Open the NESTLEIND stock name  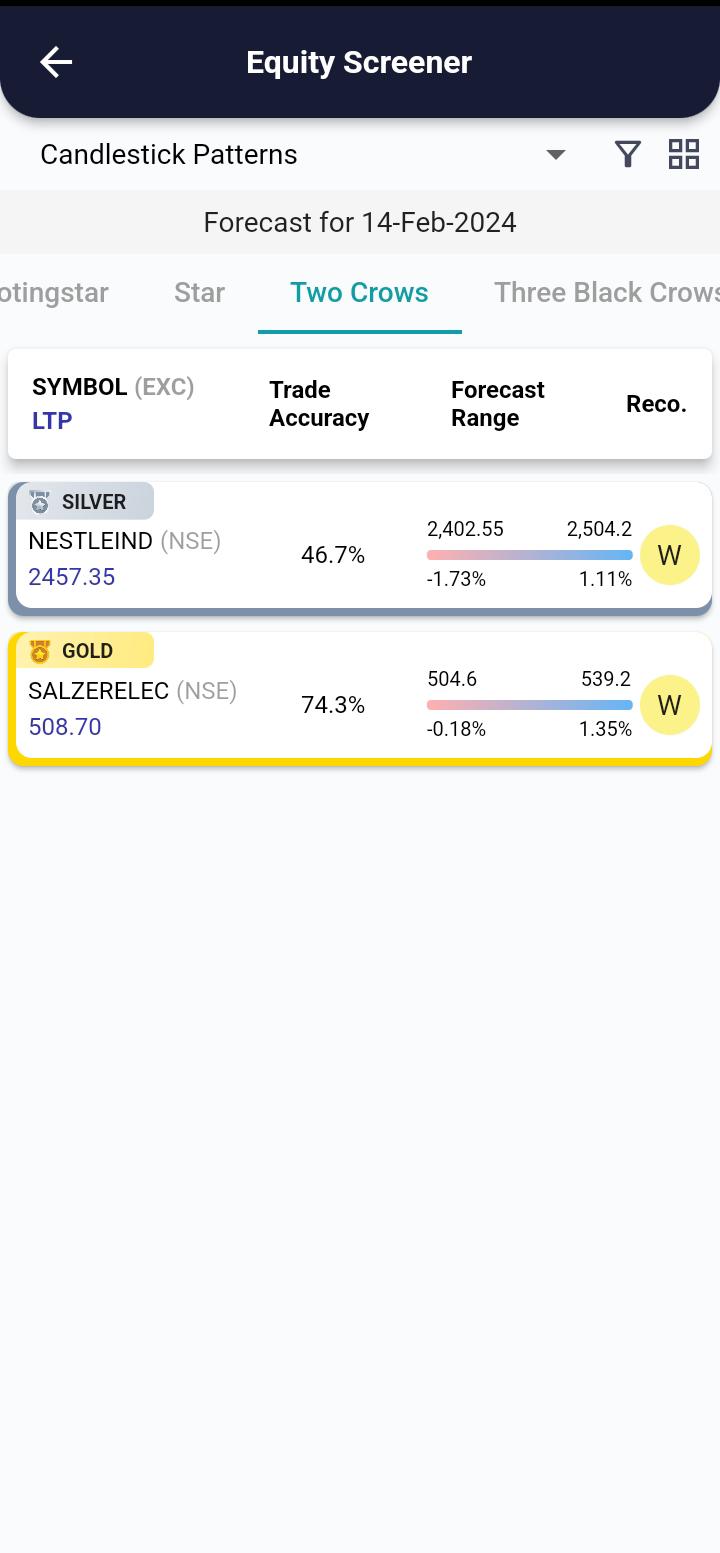pos(91,541)
